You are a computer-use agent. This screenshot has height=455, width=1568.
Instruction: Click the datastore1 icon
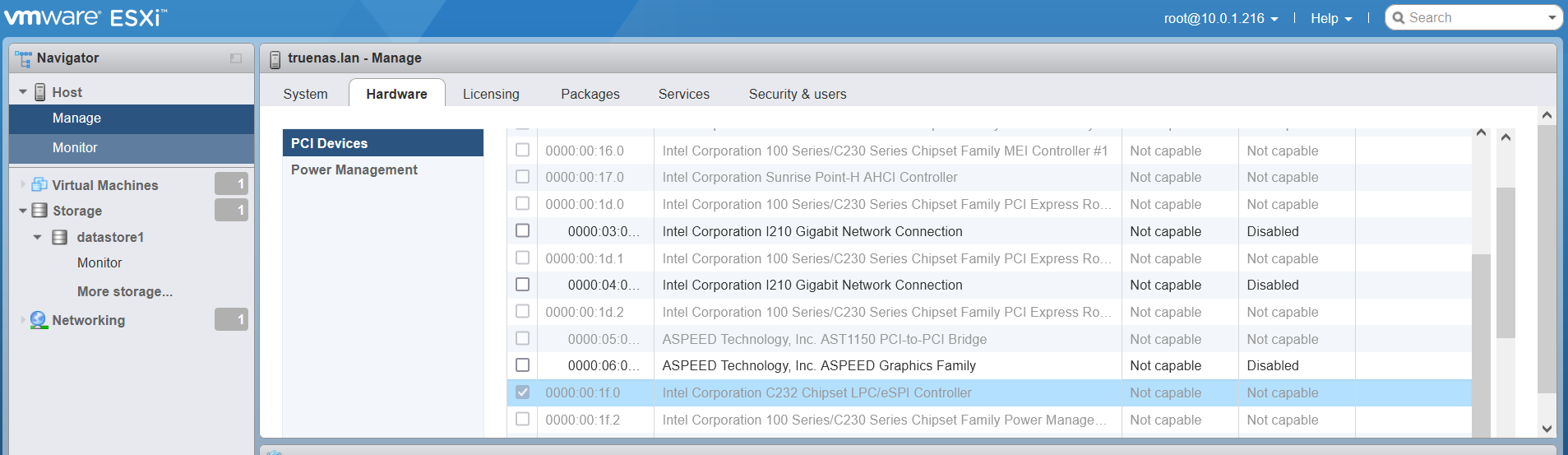pos(59,237)
